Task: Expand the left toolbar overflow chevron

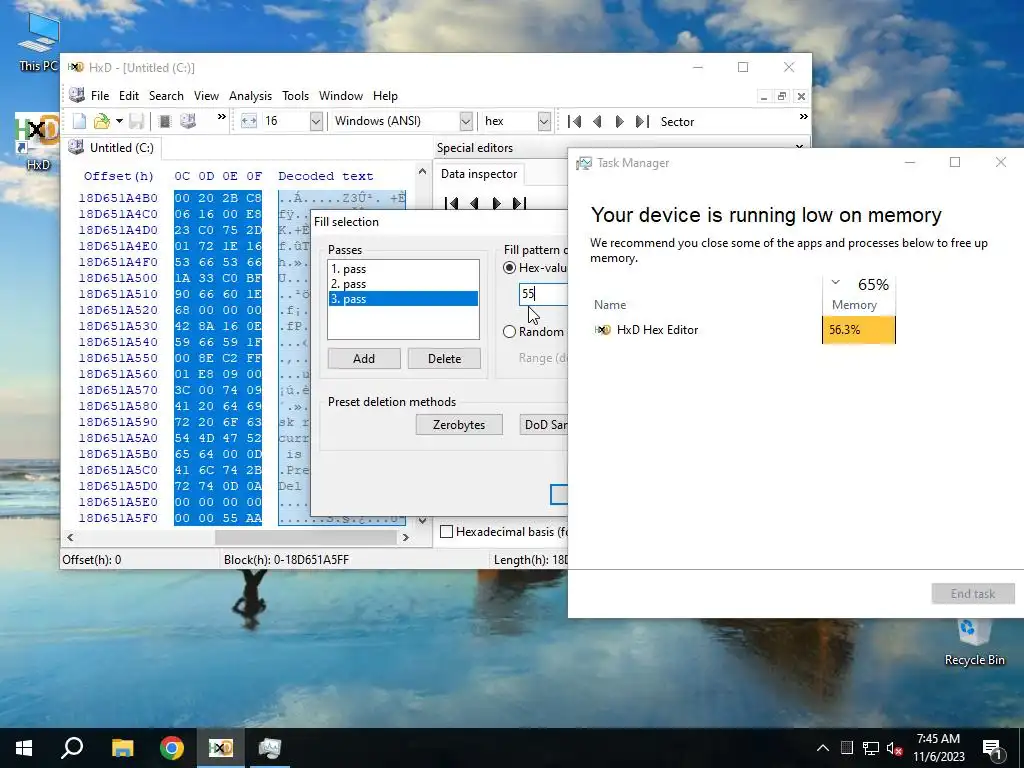Action: 221,117
